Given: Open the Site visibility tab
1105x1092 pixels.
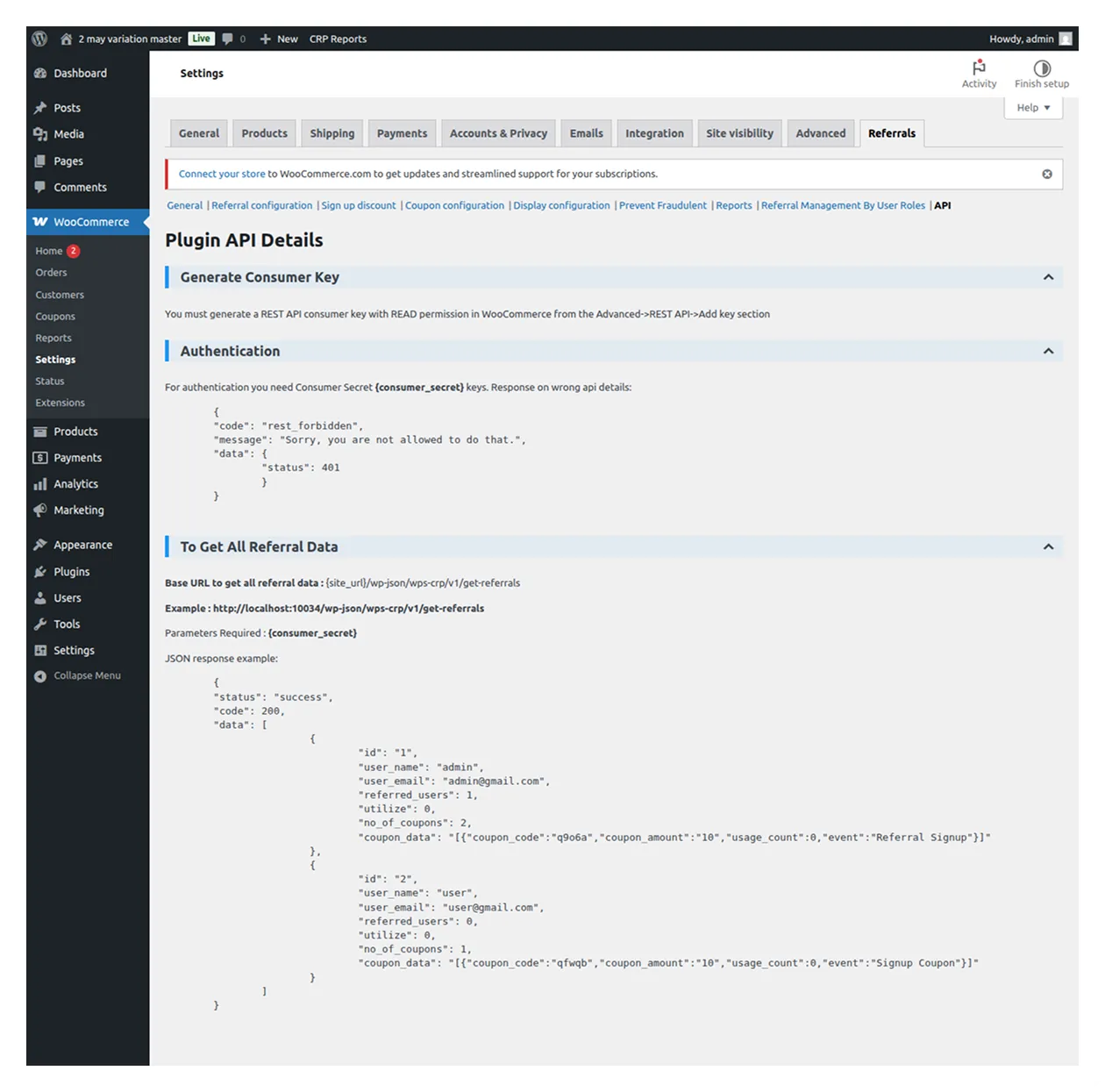Looking at the screenshot, I should tap(740, 133).
